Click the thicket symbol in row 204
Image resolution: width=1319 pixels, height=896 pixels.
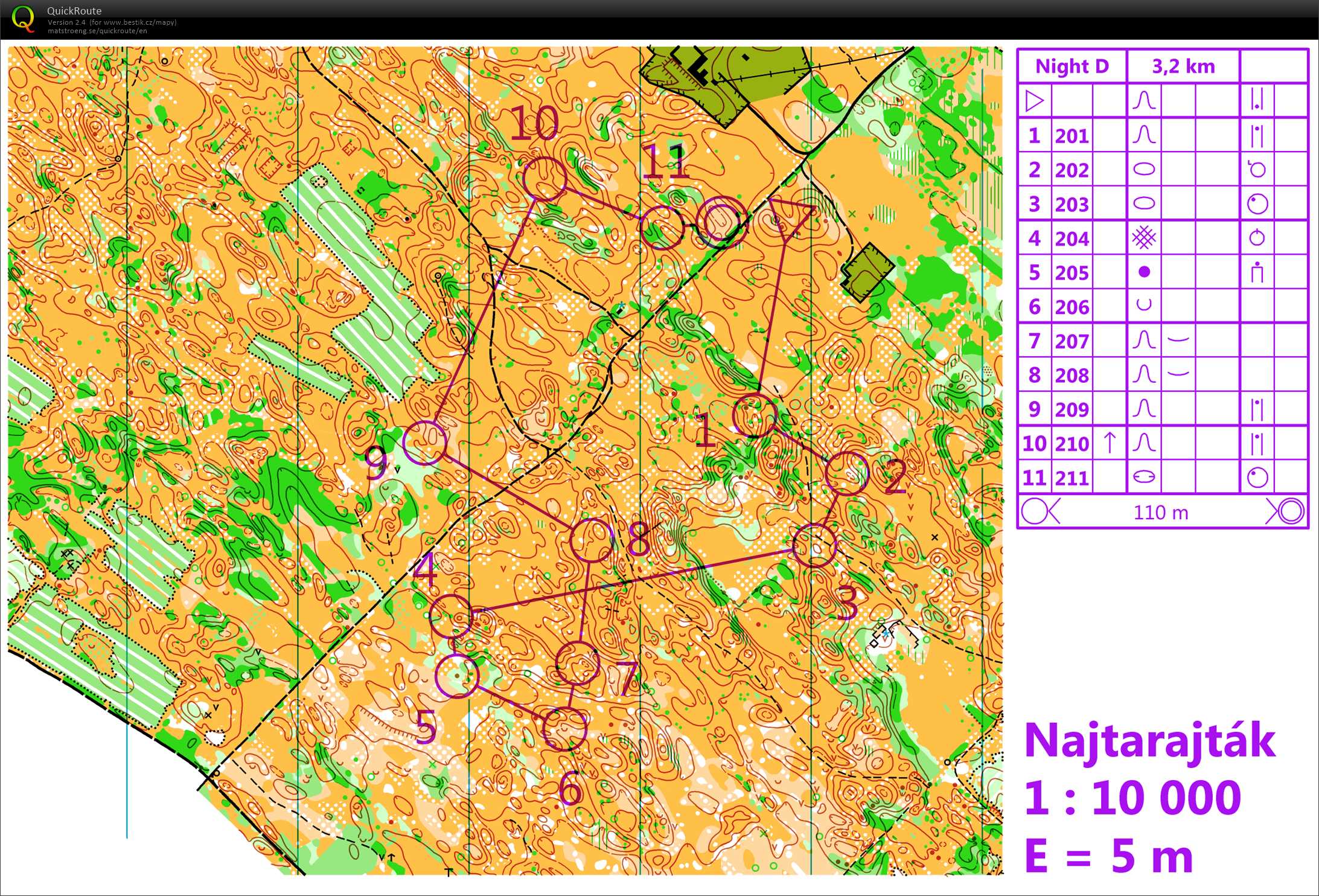(1143, 238)
